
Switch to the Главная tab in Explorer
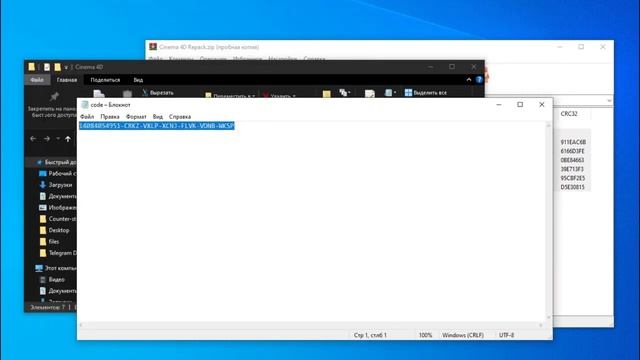click(67, 80)
